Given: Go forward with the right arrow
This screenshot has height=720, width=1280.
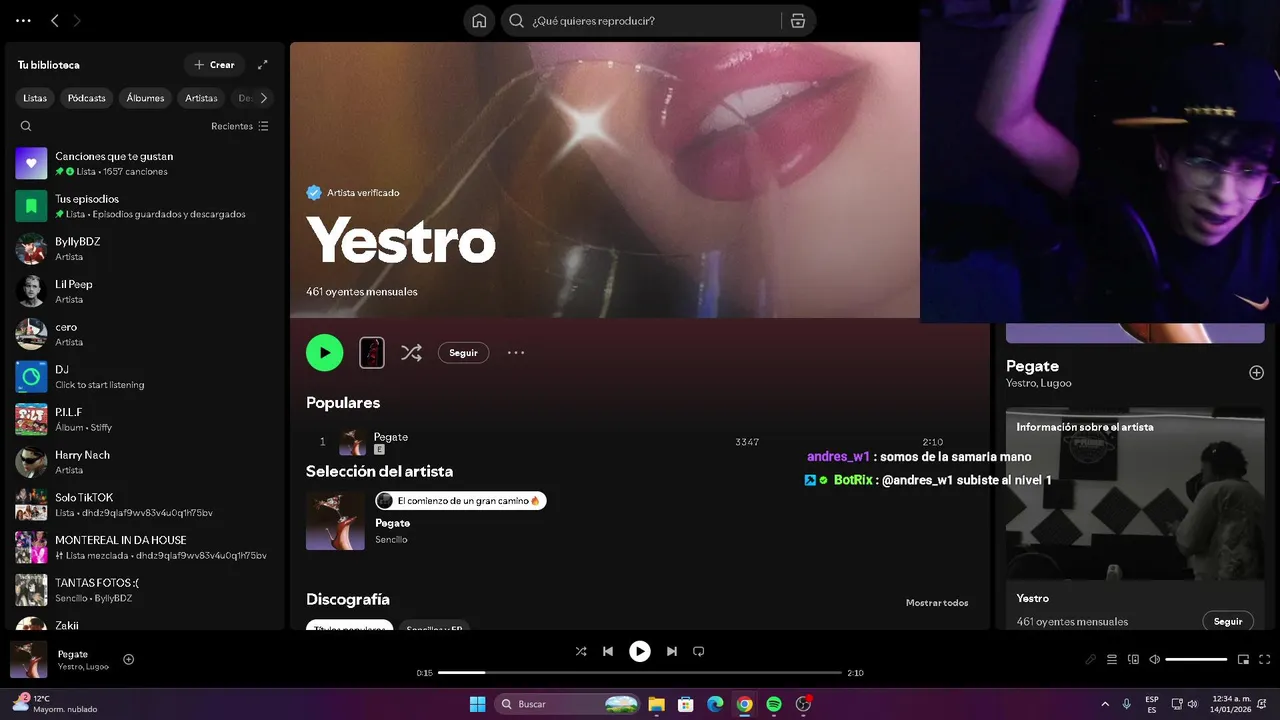Looking at the screenshot, I should [x=77, y=20].
